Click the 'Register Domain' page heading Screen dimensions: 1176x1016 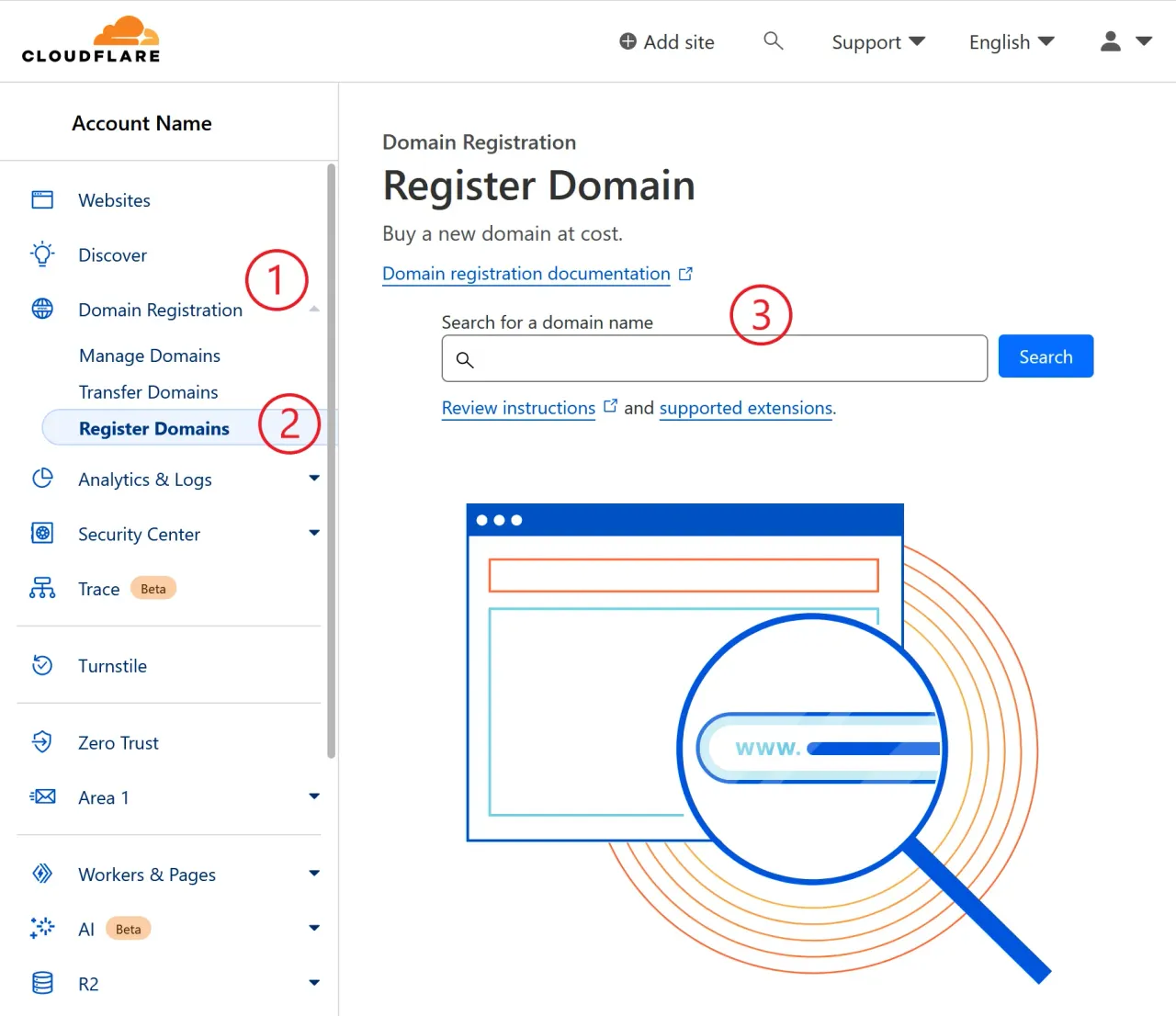(538, 186)
